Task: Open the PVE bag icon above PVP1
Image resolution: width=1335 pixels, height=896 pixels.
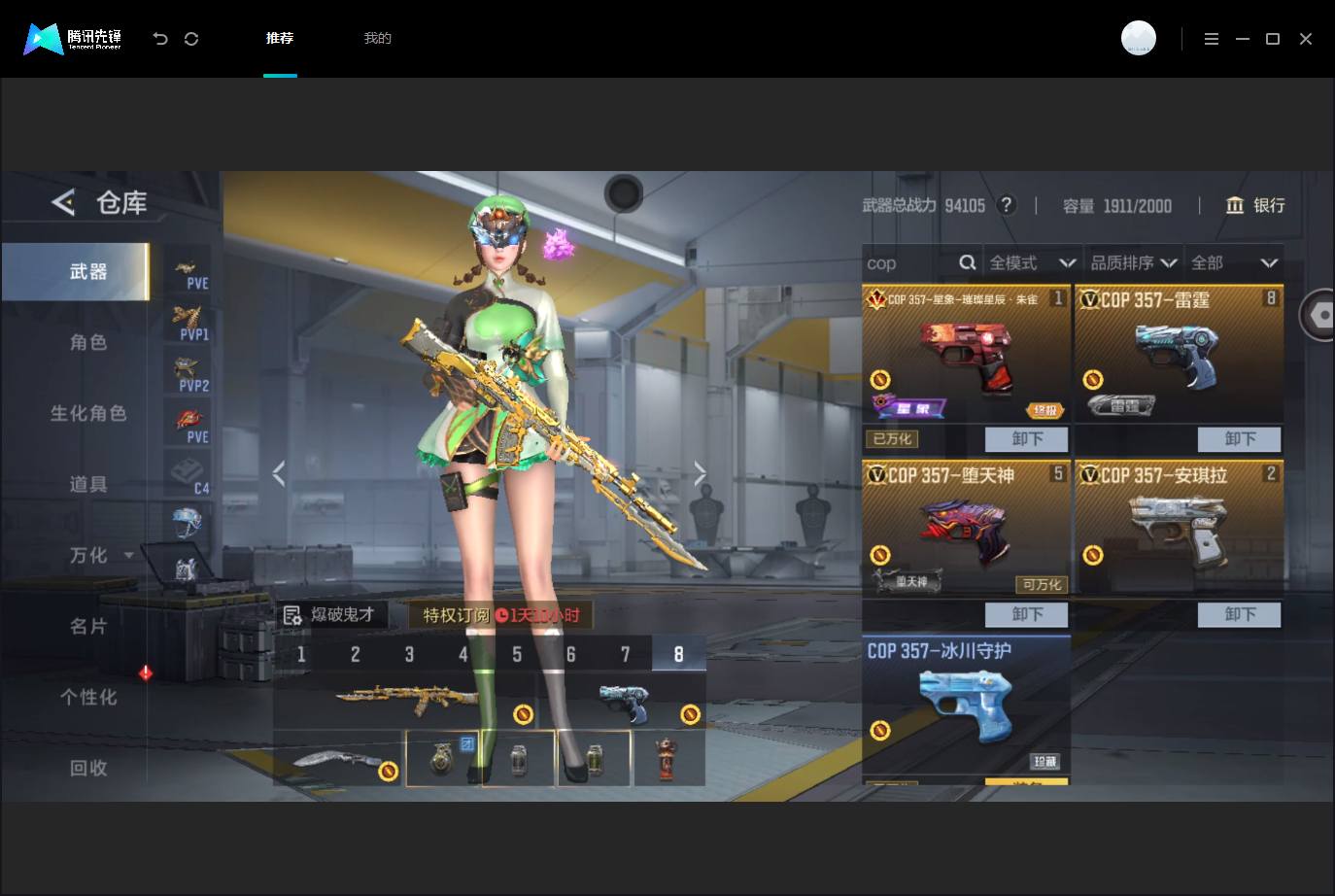Action: (x=188, y=272)
